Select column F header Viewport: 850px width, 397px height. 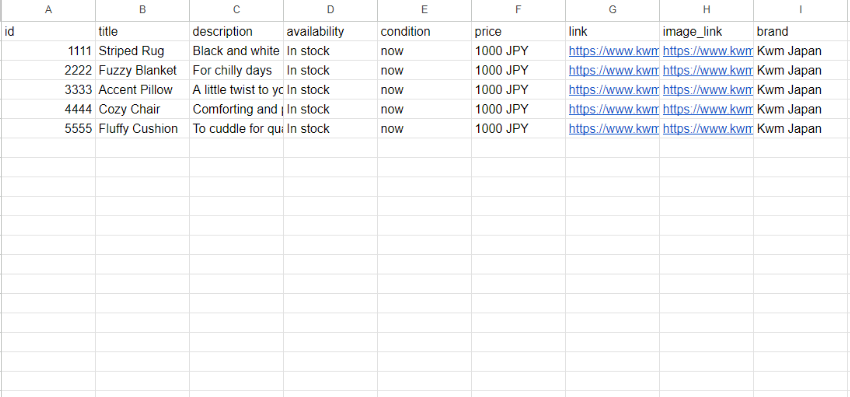point(518,10)
